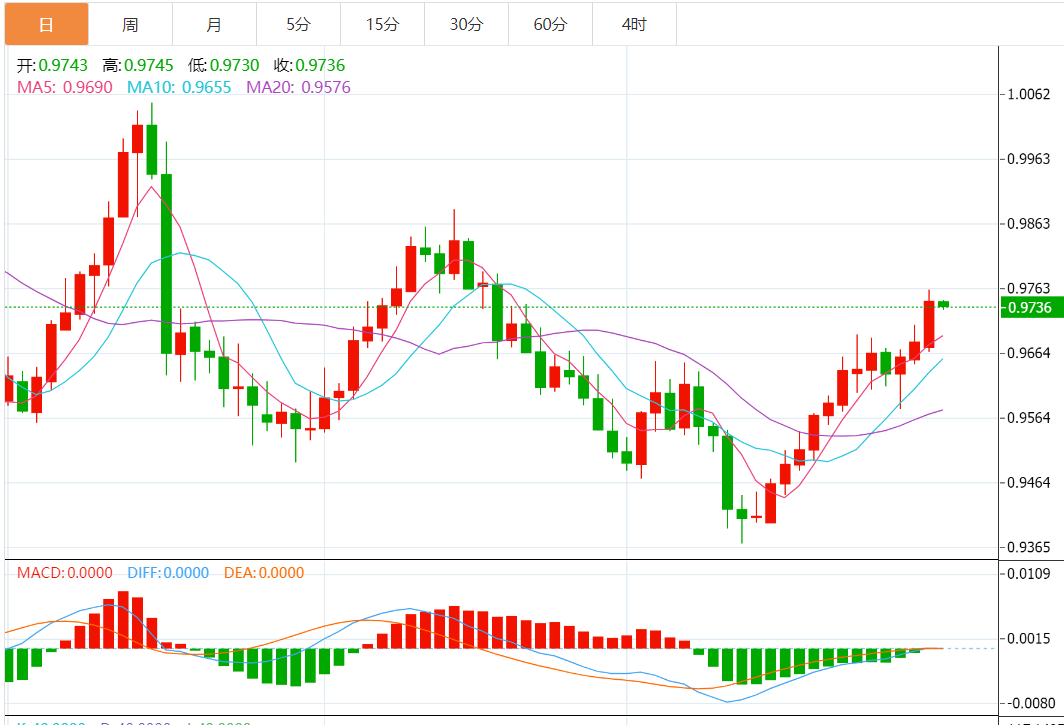
Task: Click the 0.9863 price axis label
Action: [x=1029, y=224]
